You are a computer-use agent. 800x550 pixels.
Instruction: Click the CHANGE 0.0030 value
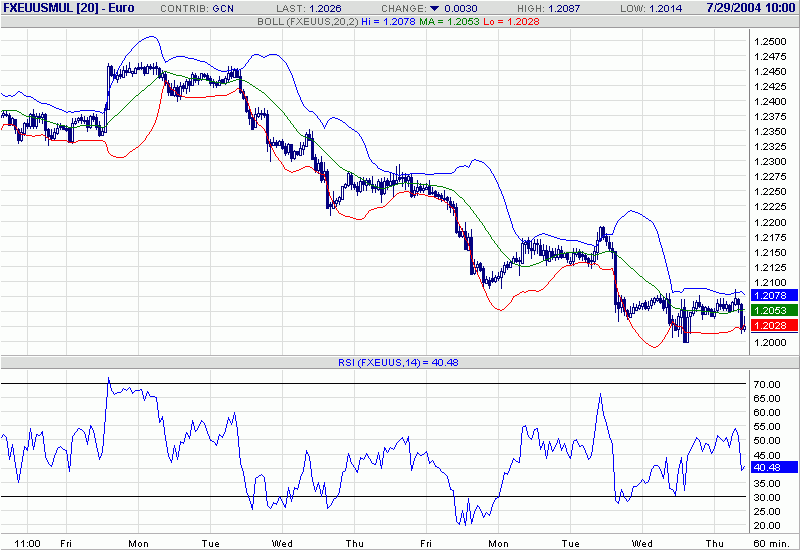click(x=461, y=9)
